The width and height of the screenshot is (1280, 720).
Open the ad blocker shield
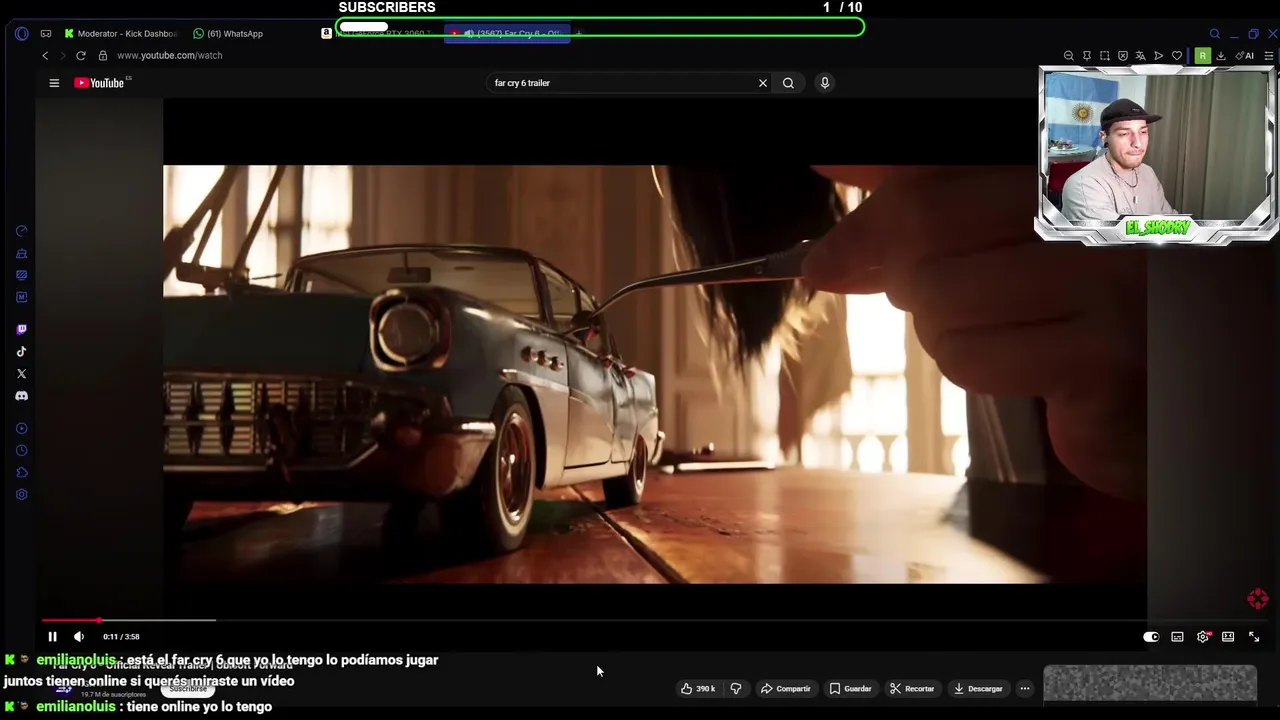point(1122,56)
